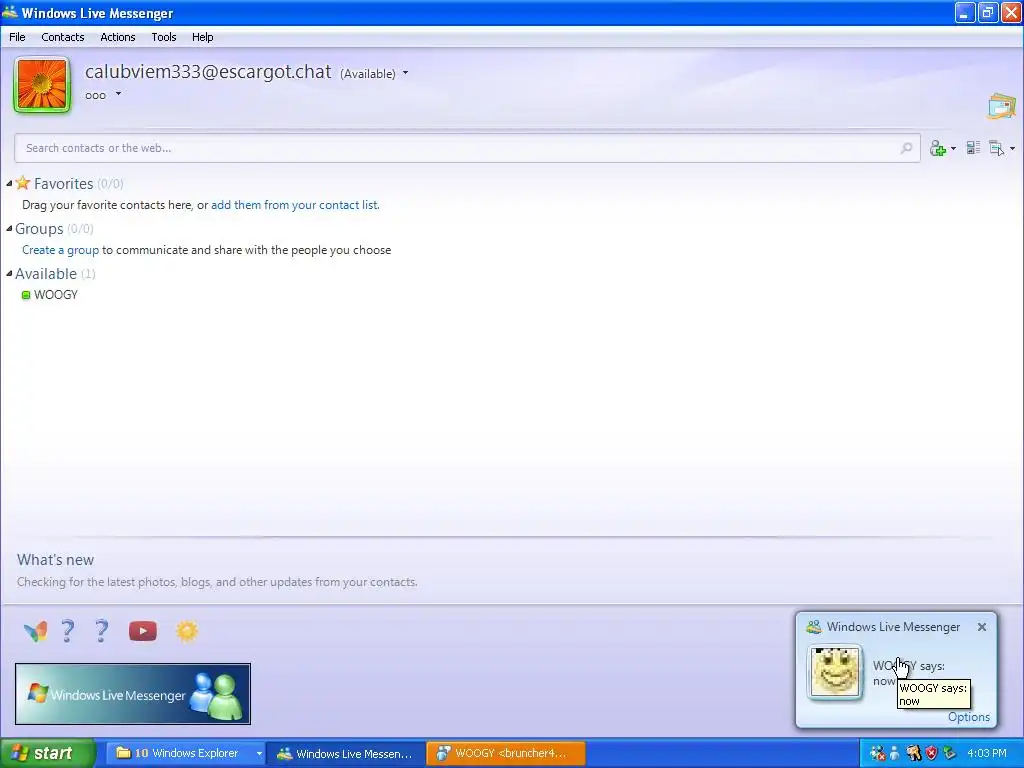1024x768 pixels.
Task: Click the Favorites star icon
Action: pyautogui.click(x=23, y=183)
